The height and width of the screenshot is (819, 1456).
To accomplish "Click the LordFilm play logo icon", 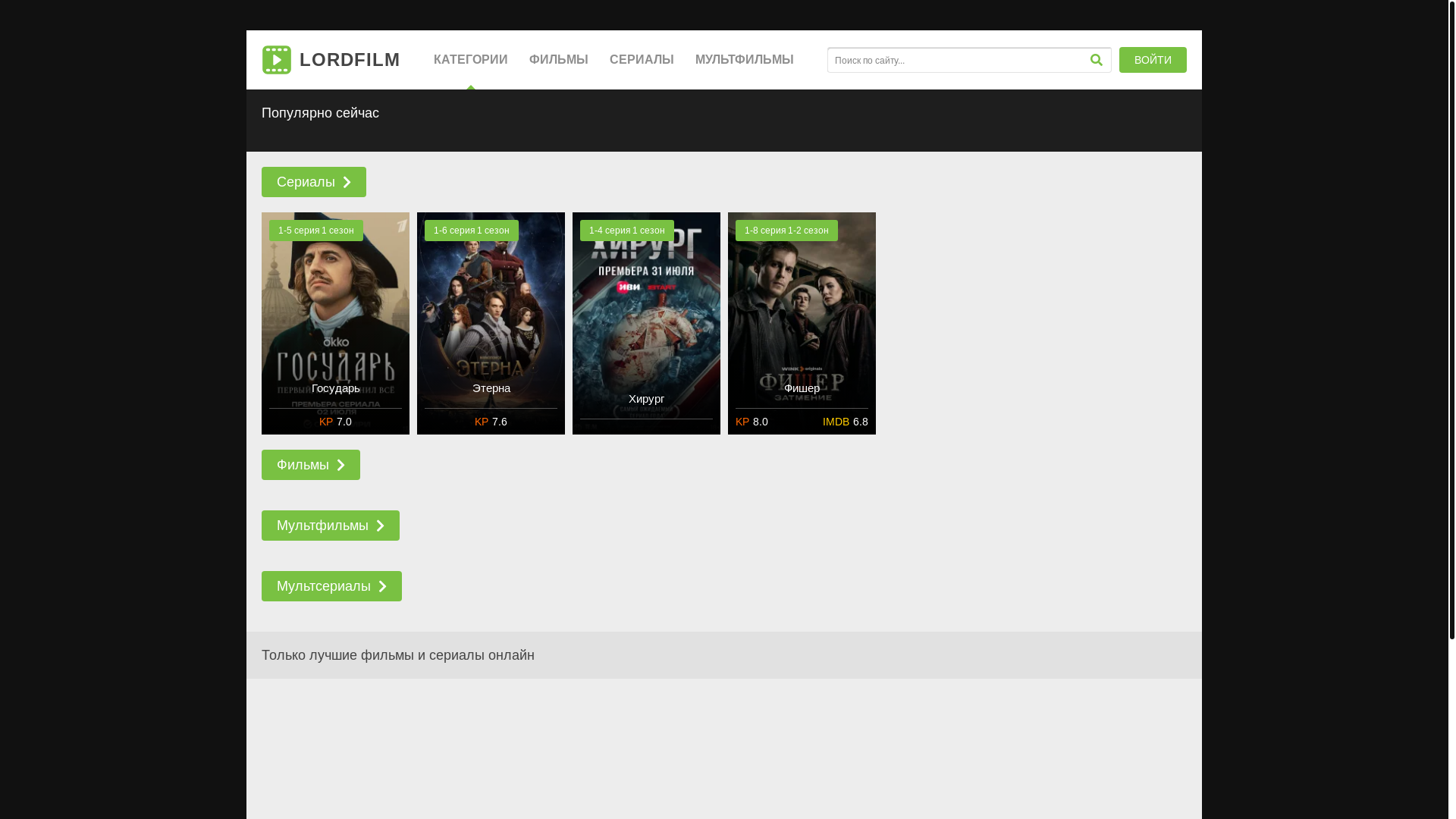I will point(277,60).
